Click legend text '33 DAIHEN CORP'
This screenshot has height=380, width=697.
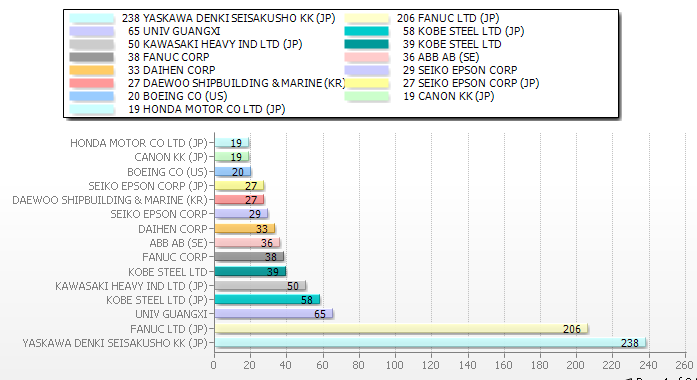(x=172, y=70)
